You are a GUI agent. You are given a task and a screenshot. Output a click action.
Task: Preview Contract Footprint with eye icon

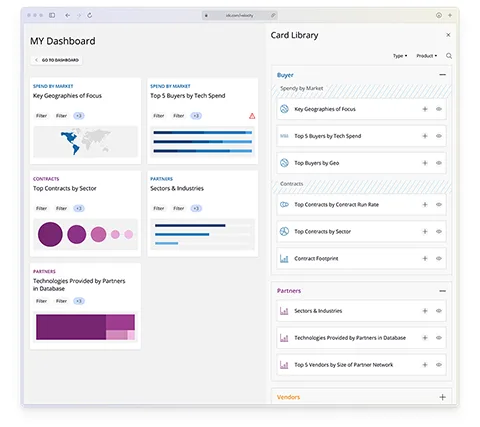pos(439,258)
